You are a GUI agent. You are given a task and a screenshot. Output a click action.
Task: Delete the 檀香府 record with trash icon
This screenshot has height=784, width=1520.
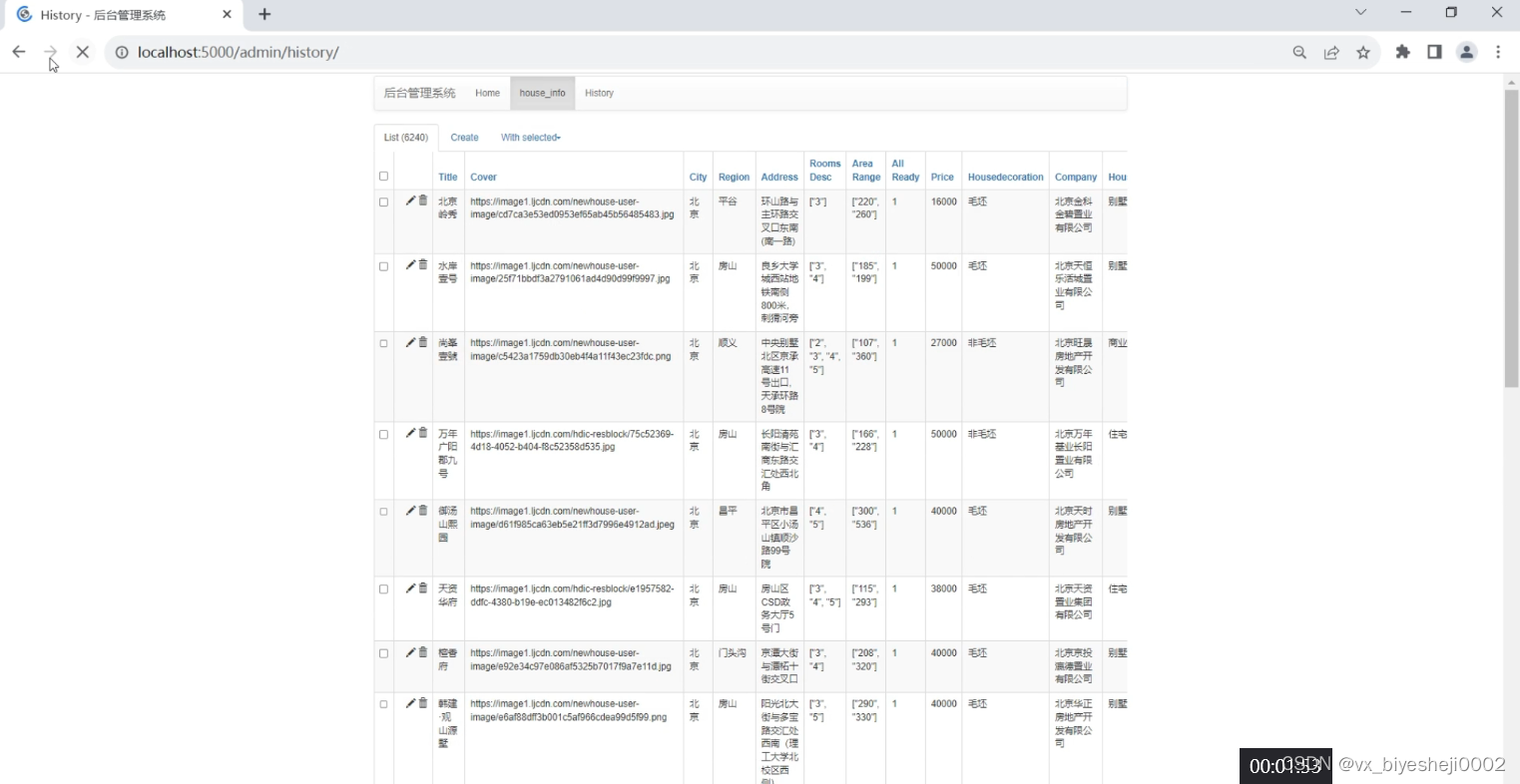(423, 652)
